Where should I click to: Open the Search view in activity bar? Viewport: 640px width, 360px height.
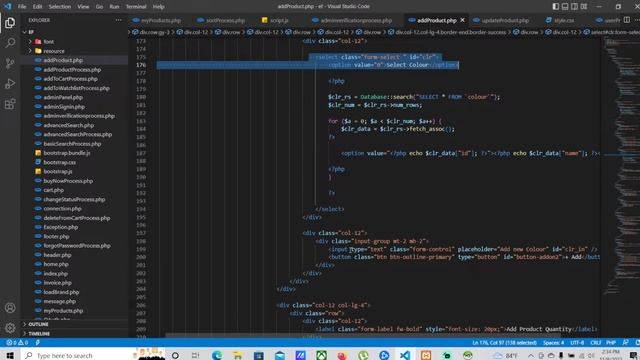pyautogui.click(x=10, y=43)
